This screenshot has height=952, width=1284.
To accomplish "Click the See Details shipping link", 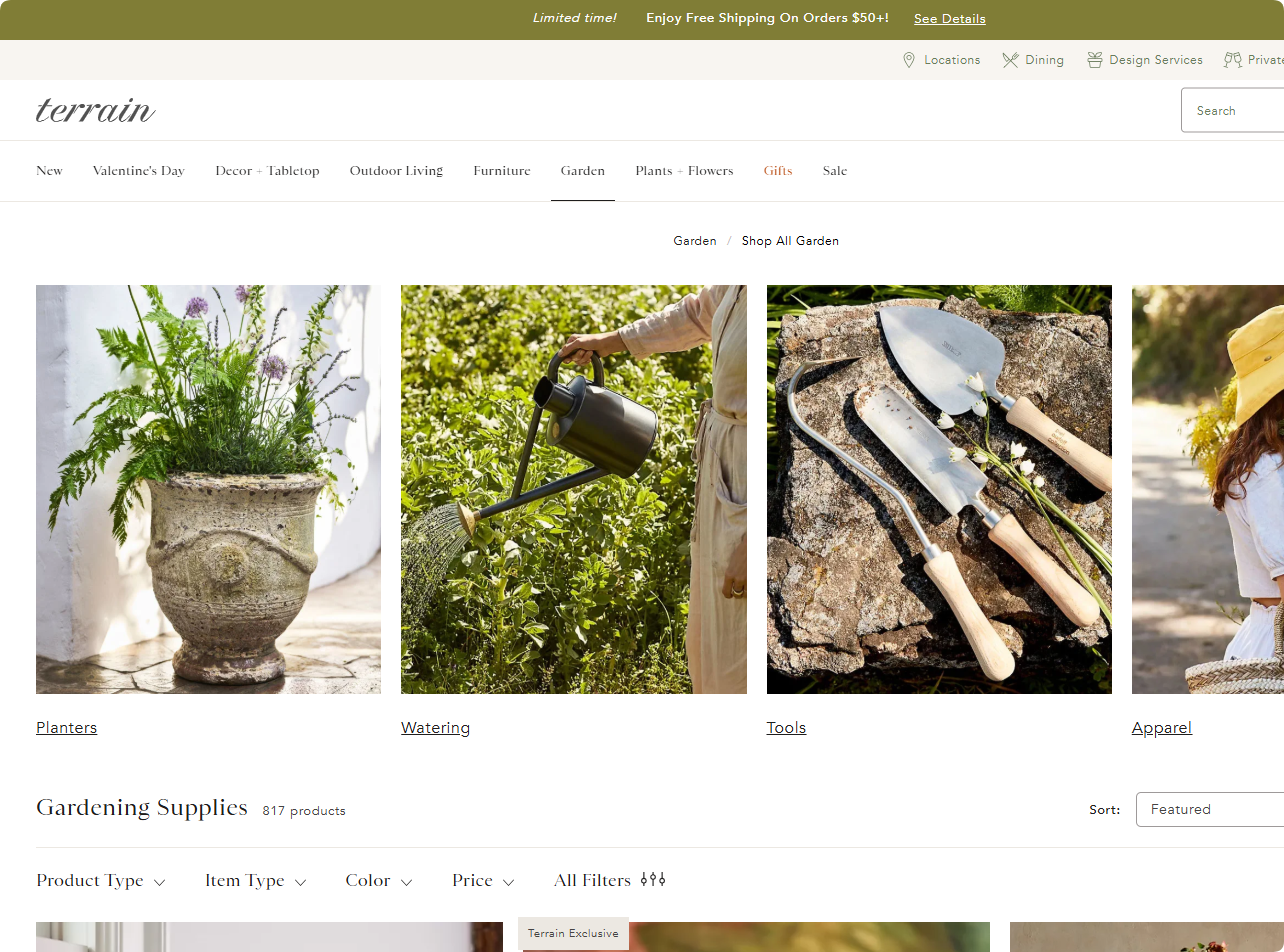I will 949,19.
